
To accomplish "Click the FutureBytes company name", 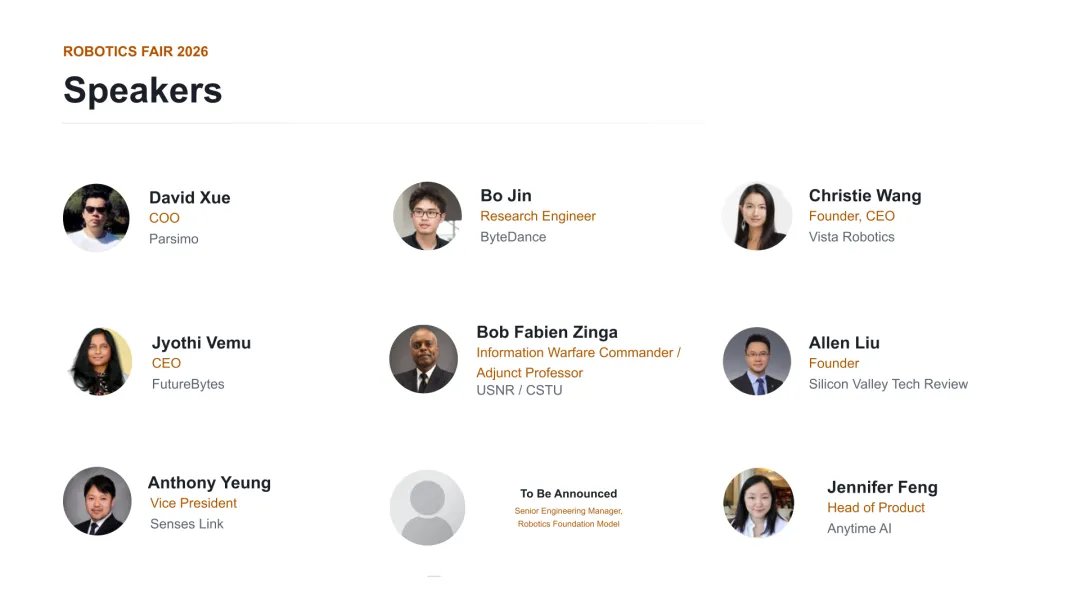I will click(188, 384).
